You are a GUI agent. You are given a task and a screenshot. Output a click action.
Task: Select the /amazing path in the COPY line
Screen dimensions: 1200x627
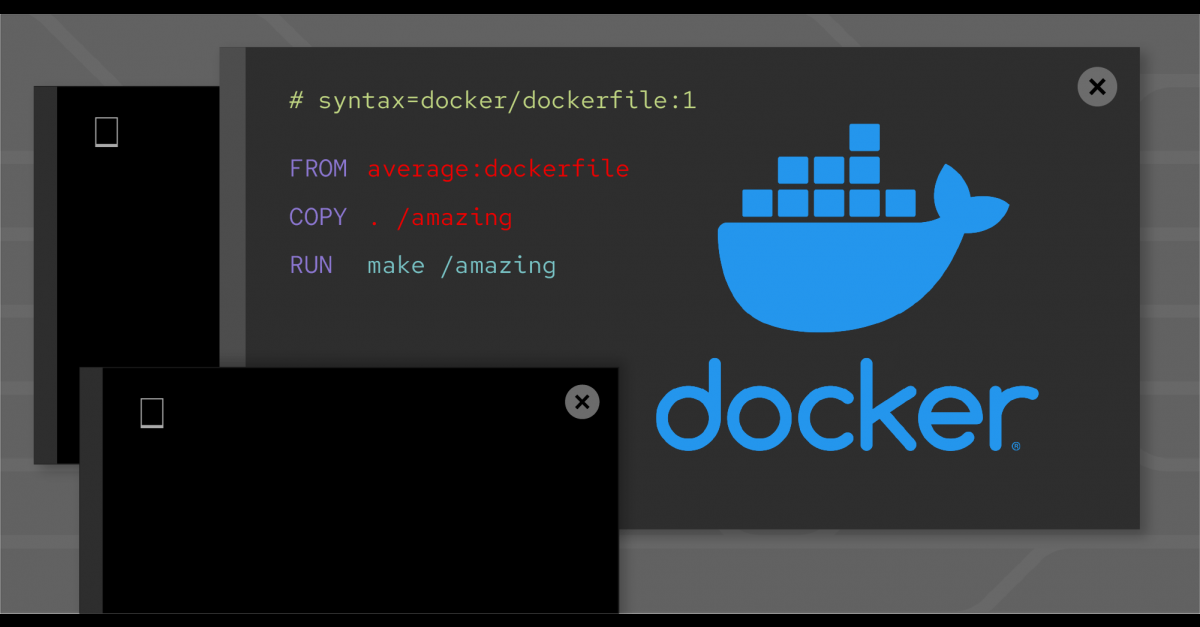click(455, 217)
